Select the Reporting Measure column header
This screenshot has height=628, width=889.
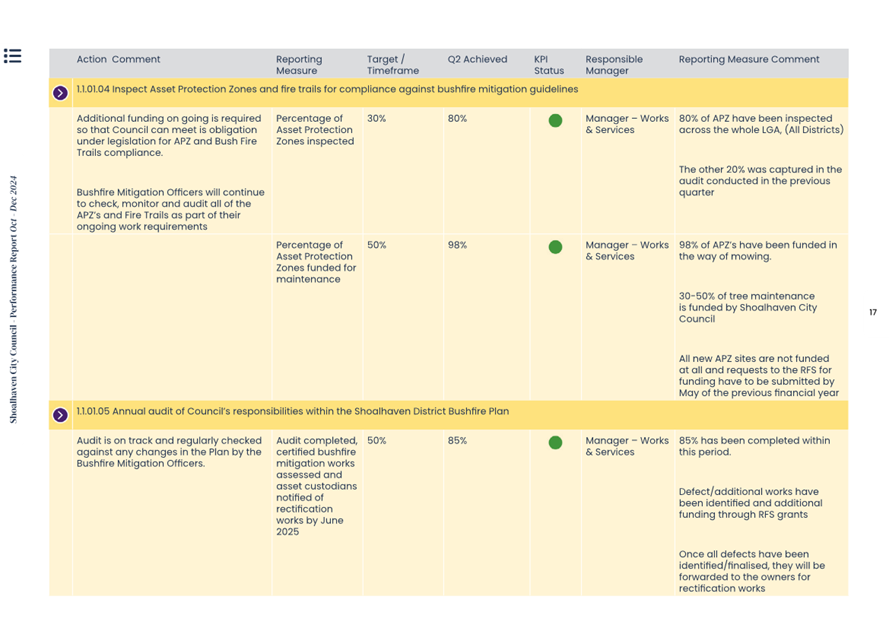[x=299, y=65]
